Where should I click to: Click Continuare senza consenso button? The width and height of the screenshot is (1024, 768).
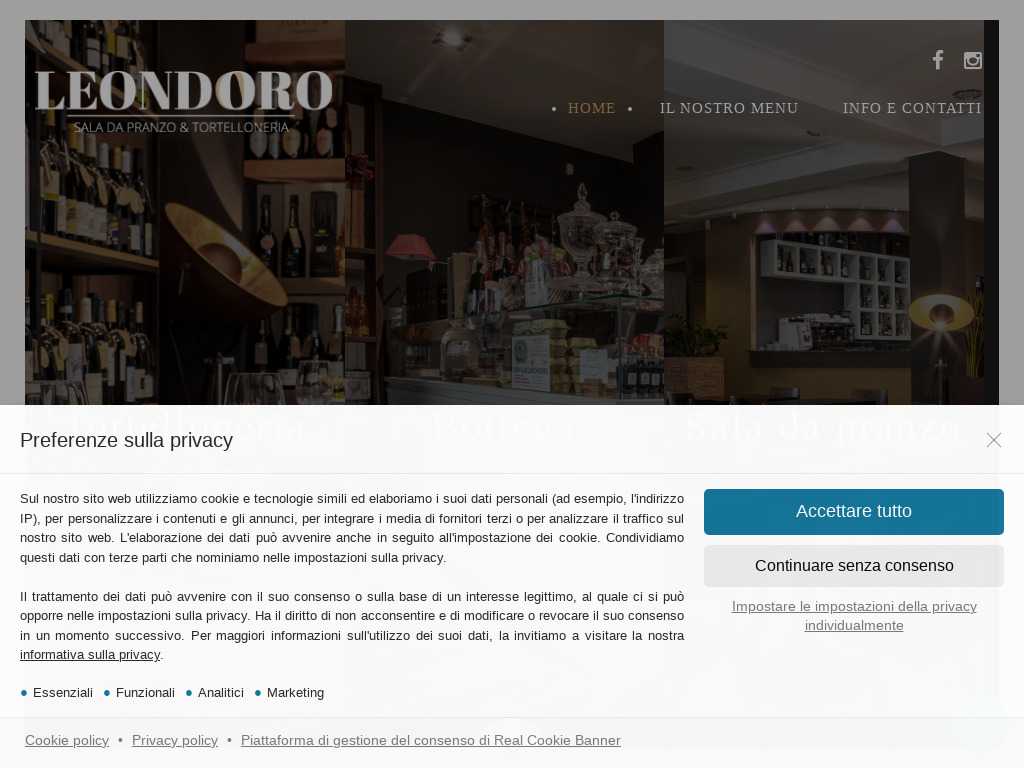[x=854, y=566]
